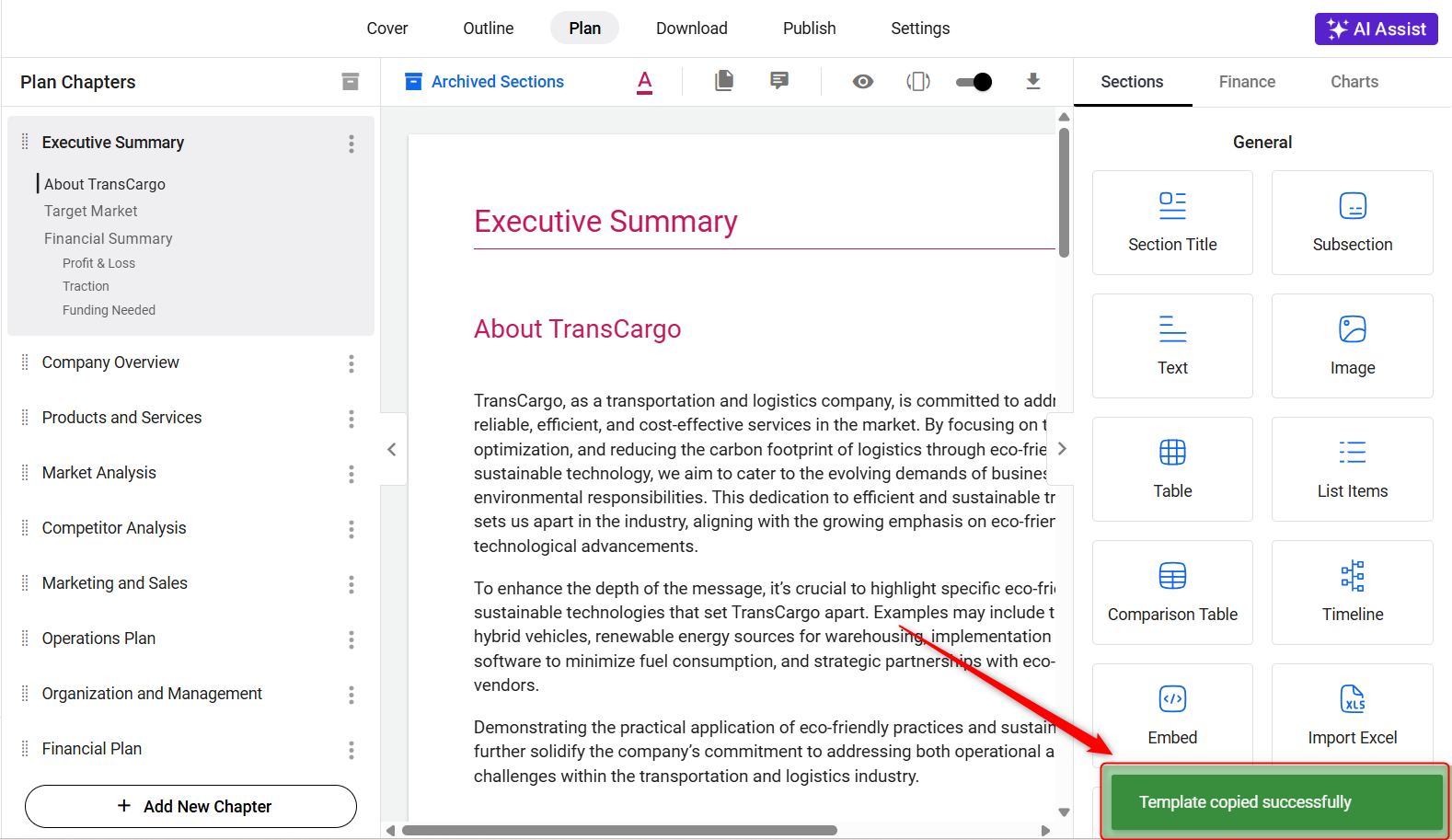Image resolution: width=1452 pixels, height=840 pixels.
Task: Open the Cover tab
Action: click(387, 29)
